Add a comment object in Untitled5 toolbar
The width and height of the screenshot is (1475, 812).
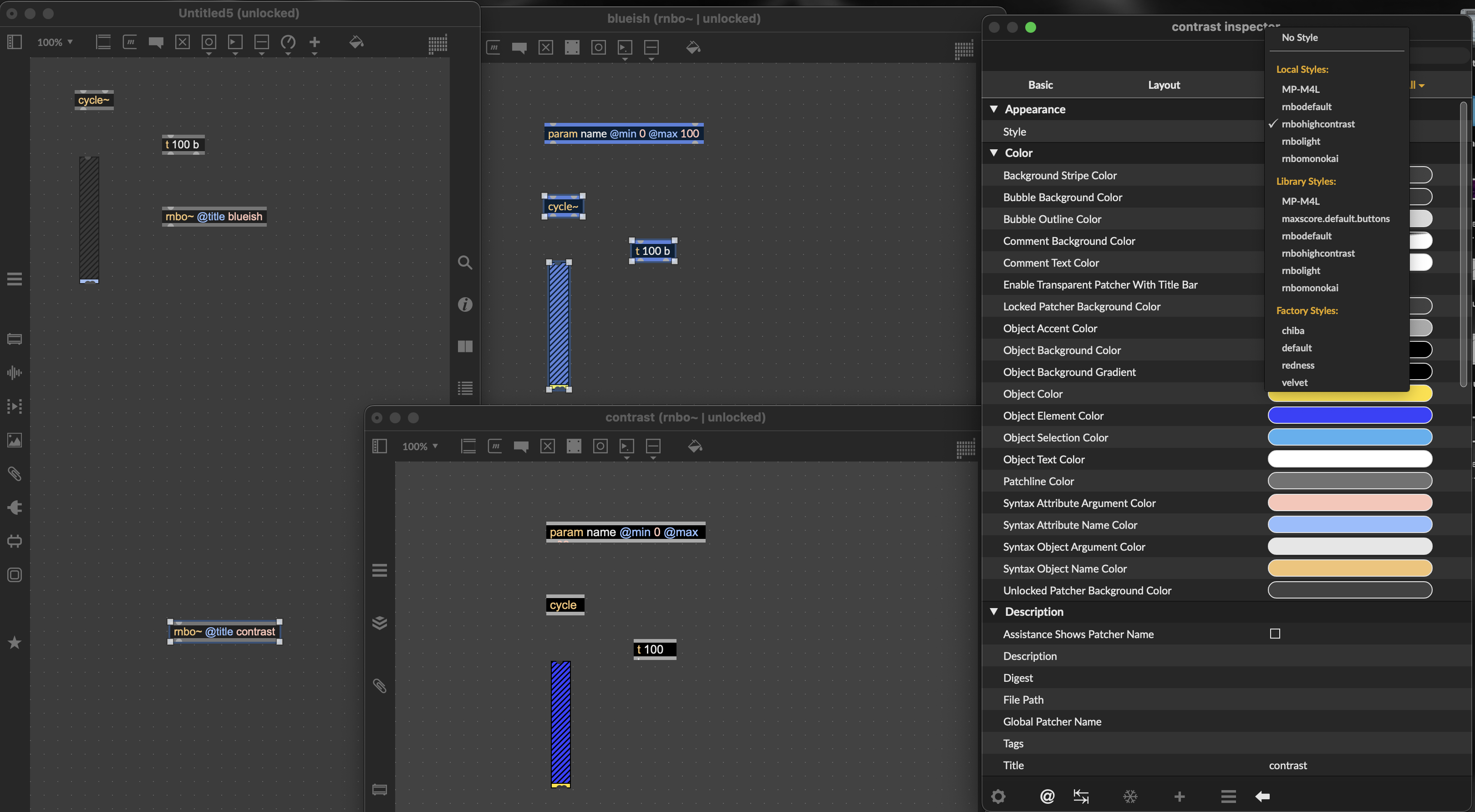tap(156, 42)
